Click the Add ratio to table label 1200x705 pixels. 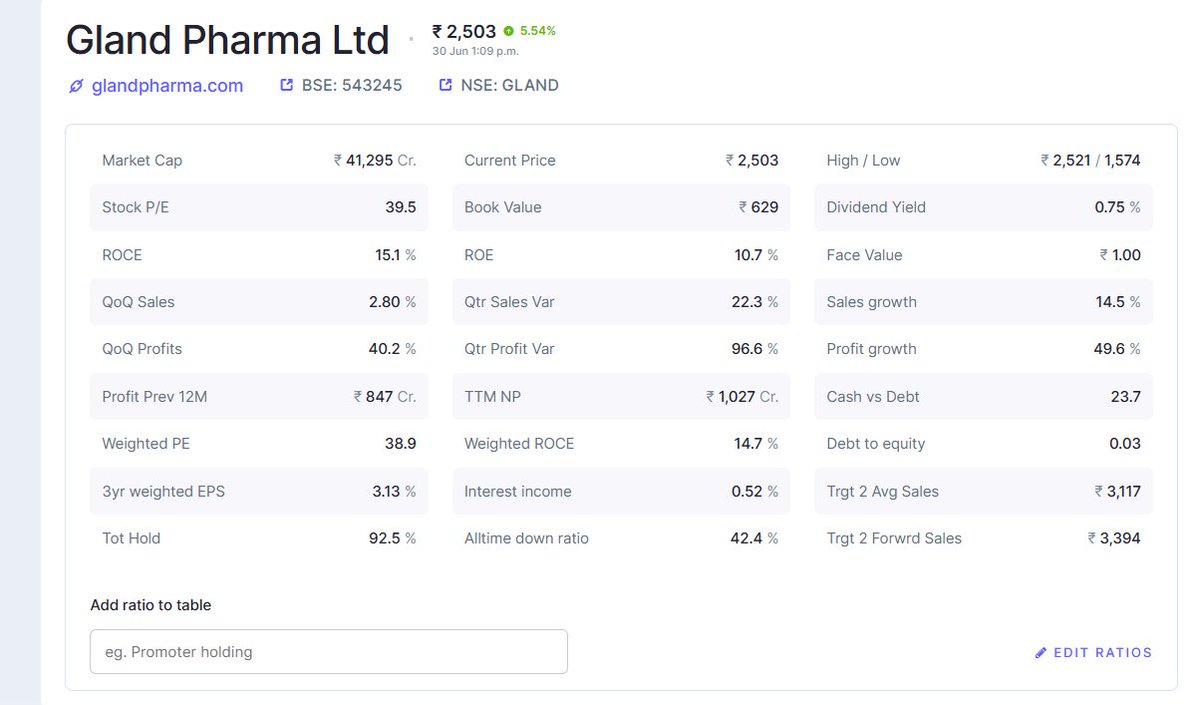(150, 605)
